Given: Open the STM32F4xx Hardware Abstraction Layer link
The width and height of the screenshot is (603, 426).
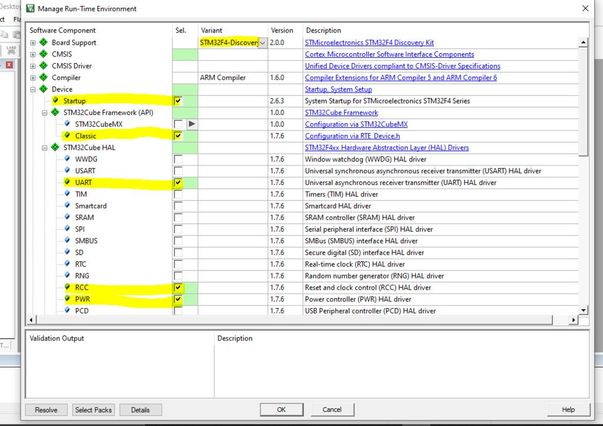Looking at the screenshot, I should click(387, 148).
